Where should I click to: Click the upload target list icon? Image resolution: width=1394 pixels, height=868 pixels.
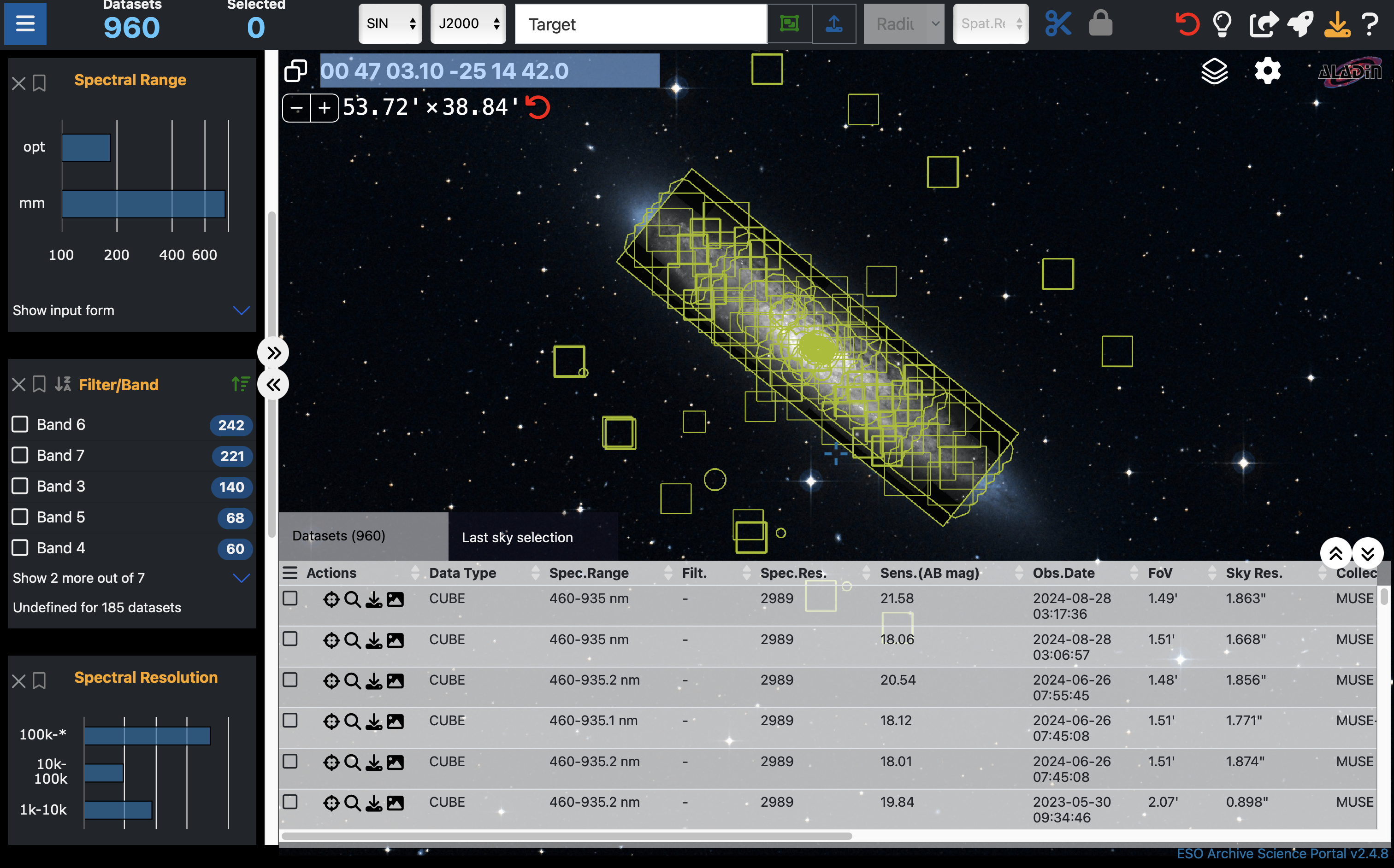point(834,23)
